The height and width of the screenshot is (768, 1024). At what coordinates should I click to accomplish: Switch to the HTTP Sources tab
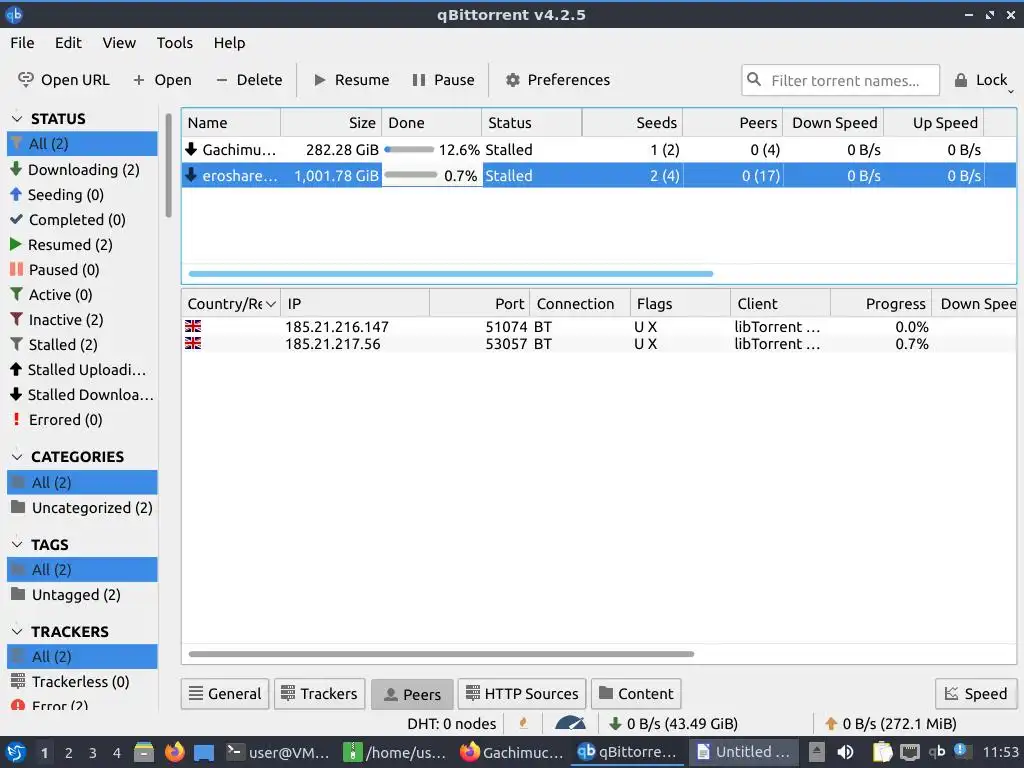(x=522, y=694)
